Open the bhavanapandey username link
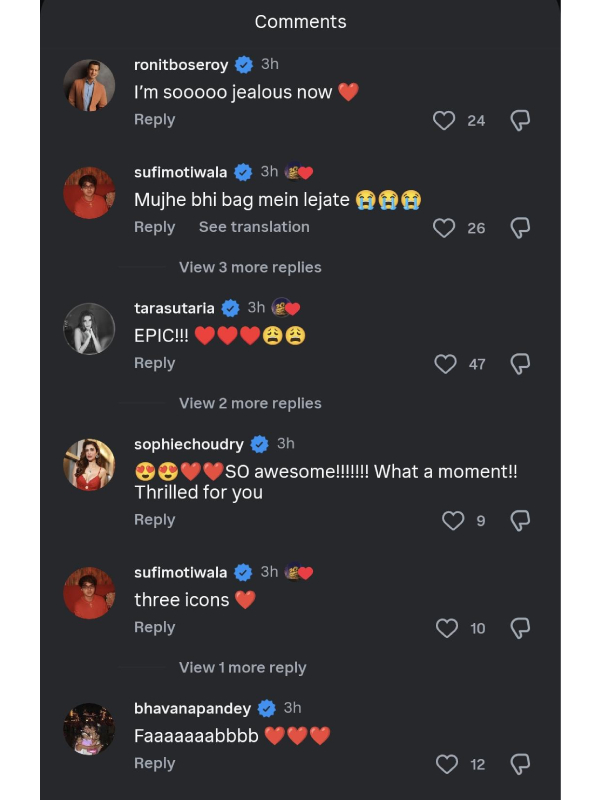 [x=192, y=708]
